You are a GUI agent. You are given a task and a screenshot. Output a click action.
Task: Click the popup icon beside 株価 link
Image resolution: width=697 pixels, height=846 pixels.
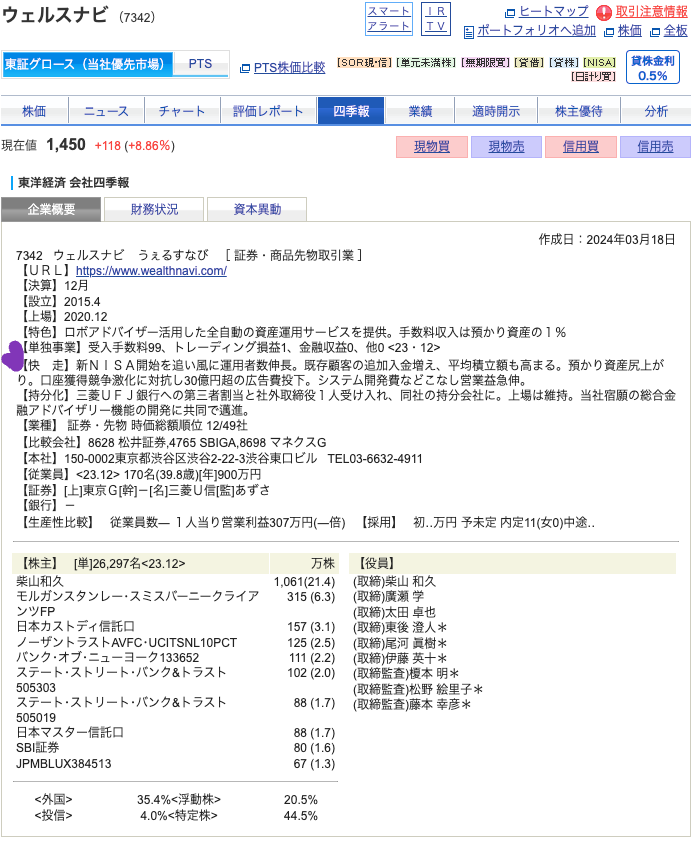pos(609,32)
